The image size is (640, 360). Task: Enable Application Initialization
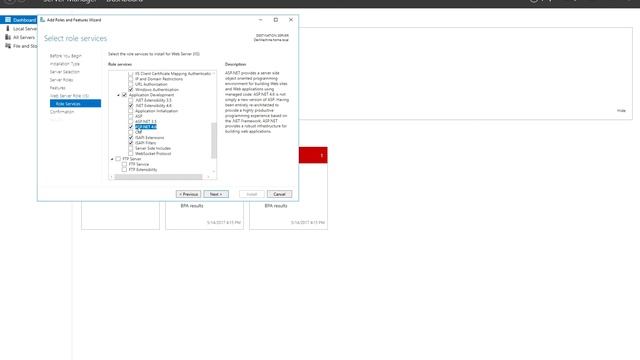(x=131, y=111)
